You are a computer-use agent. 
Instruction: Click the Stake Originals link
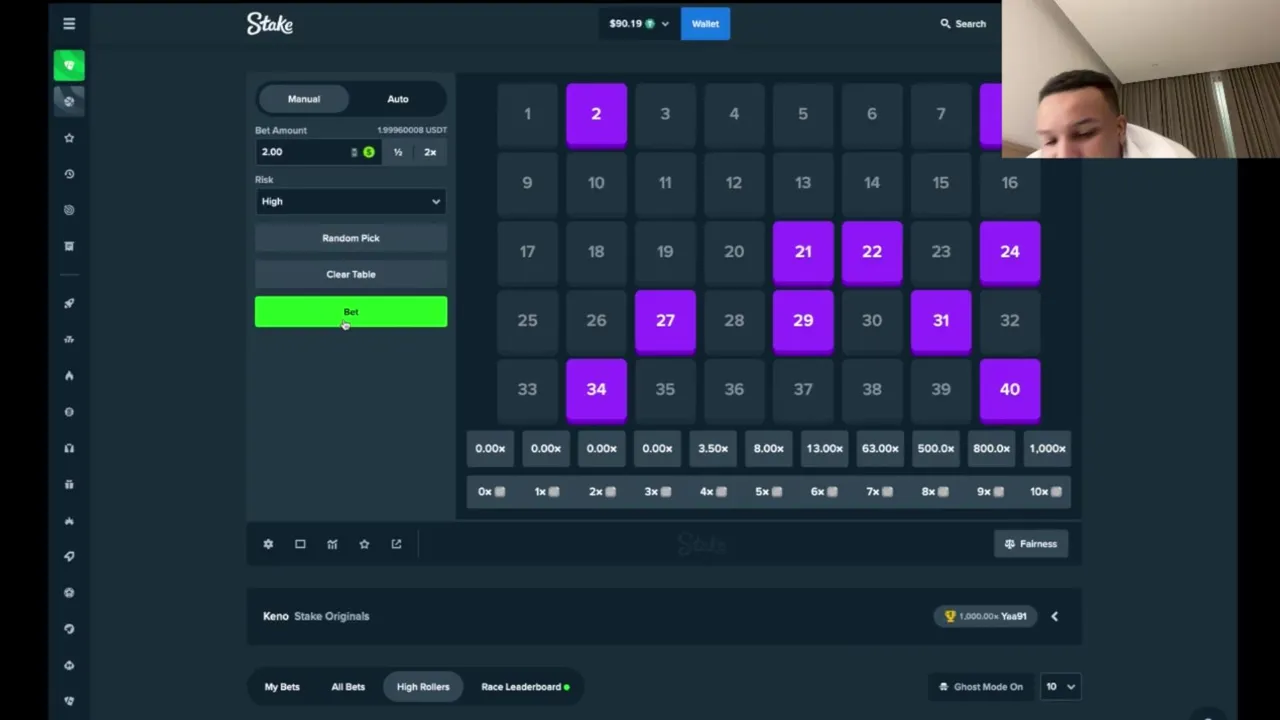(x=332, y=616)
